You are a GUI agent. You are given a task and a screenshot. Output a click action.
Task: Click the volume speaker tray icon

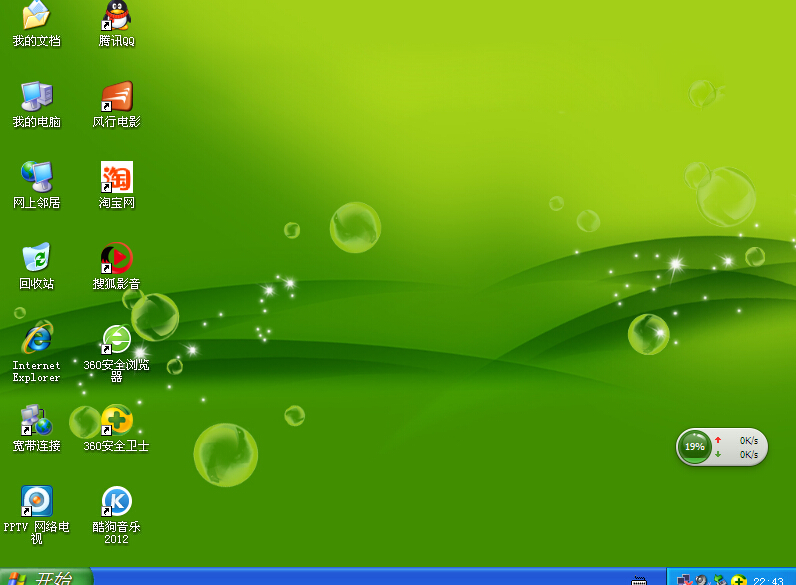coord(702,580)
